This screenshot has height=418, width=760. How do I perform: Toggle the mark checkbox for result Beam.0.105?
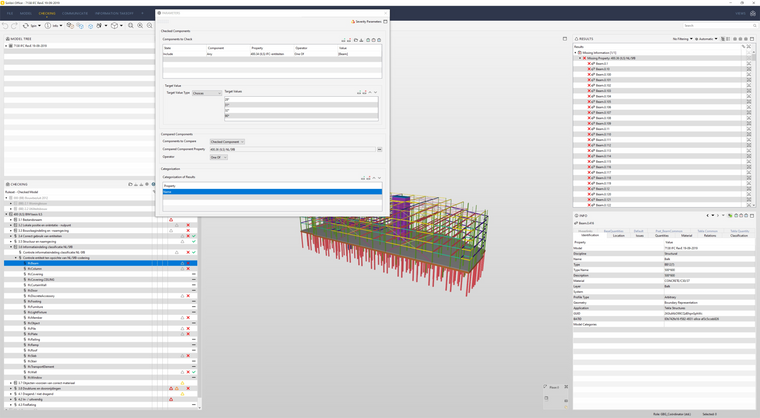[x=748, y=102]
